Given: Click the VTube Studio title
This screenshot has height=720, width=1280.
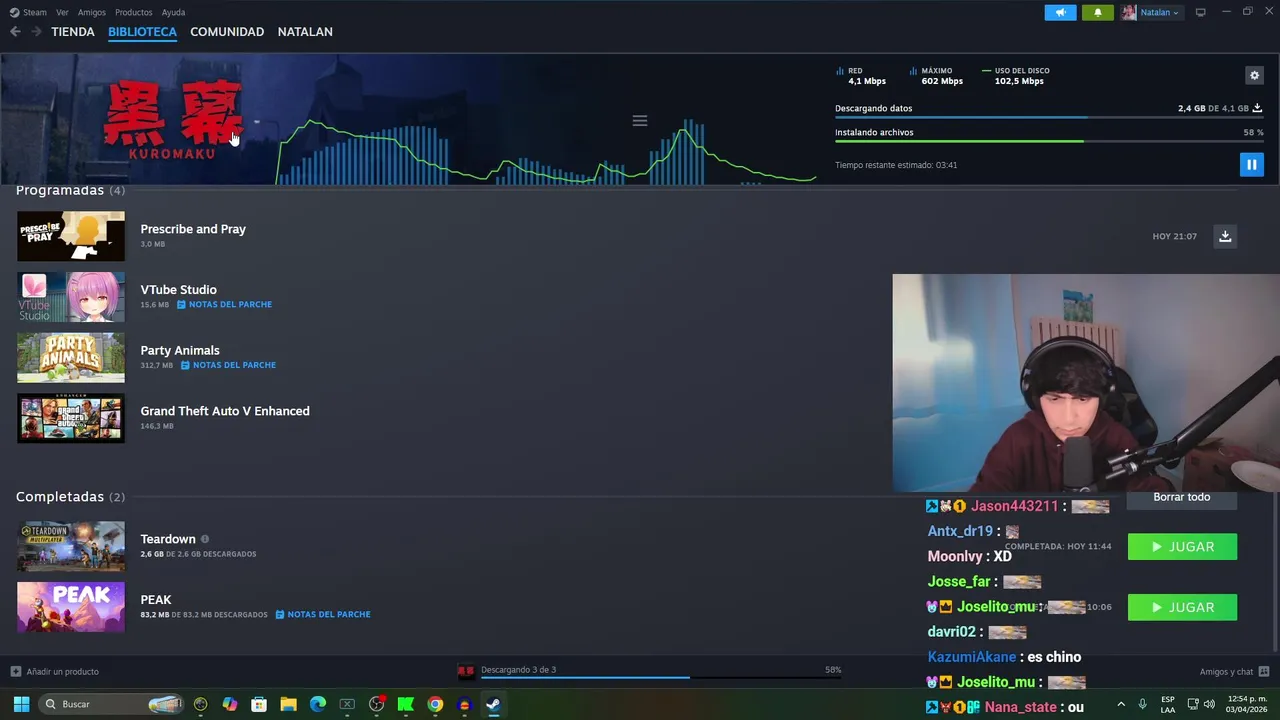Looking at the screenshot, I should point(178,290).
